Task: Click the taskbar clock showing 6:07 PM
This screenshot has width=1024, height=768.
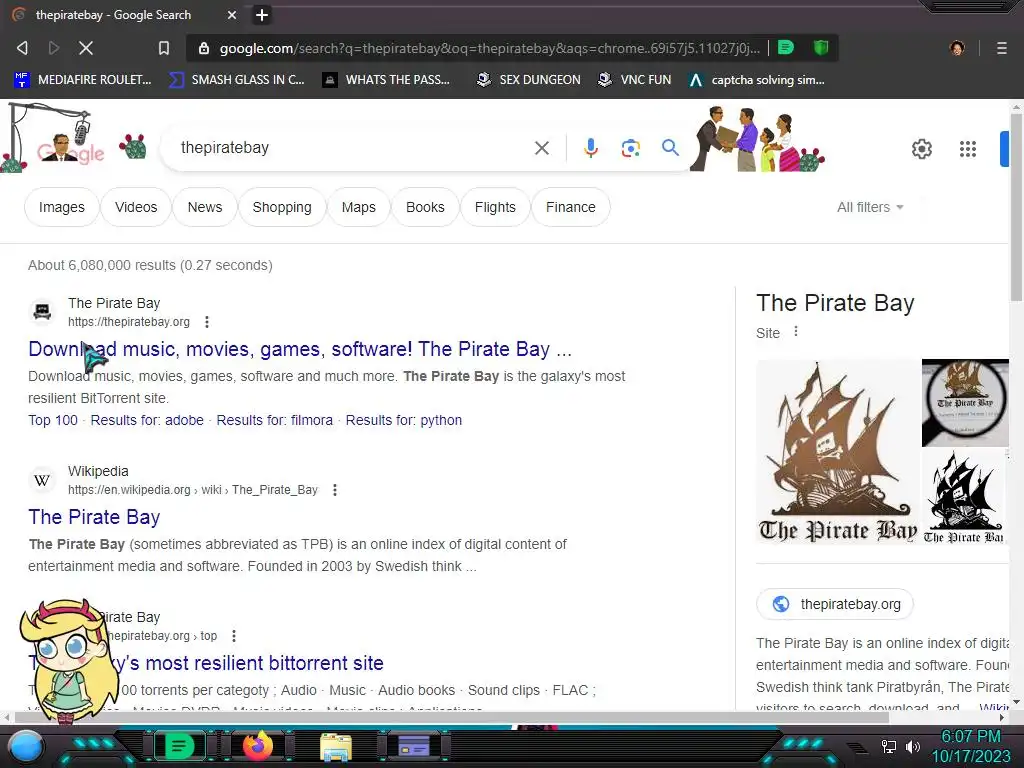Action: (970, 746)
